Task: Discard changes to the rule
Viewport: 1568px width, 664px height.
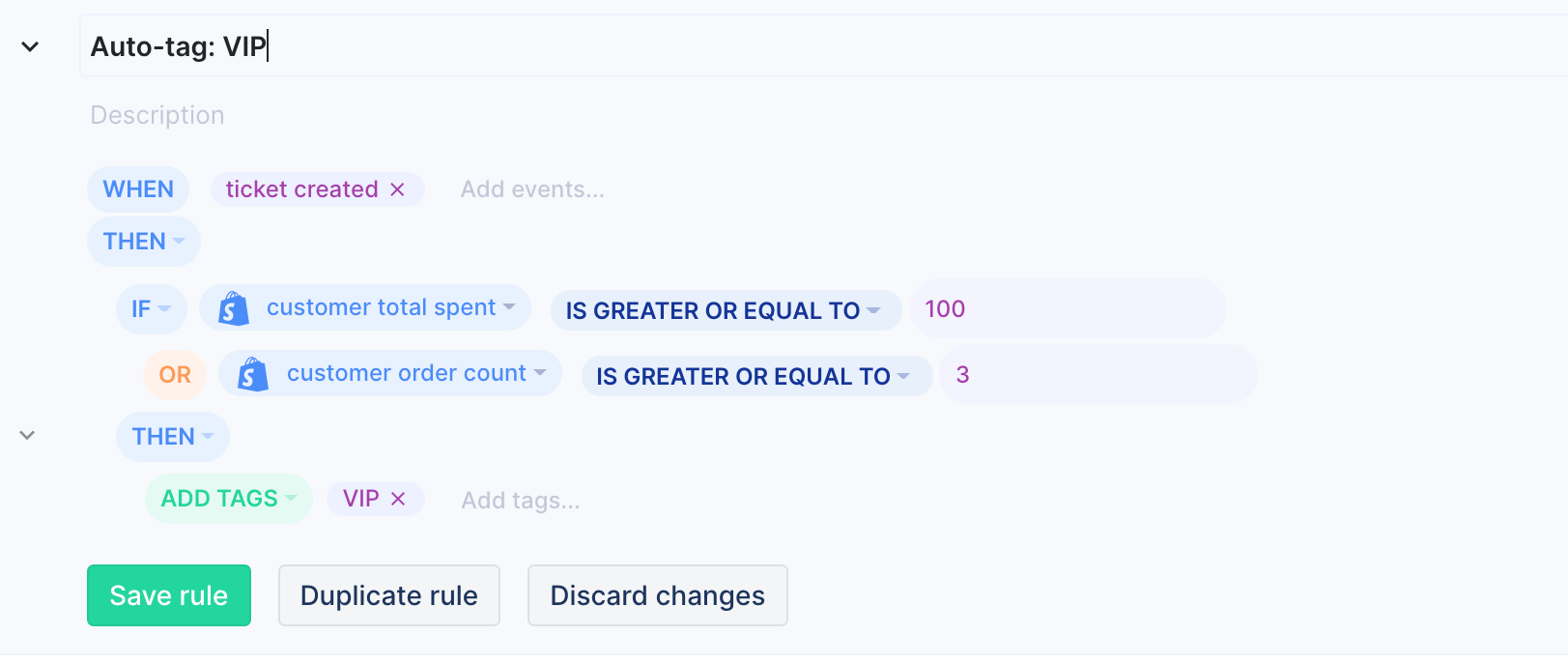Action: click(658, 595)
